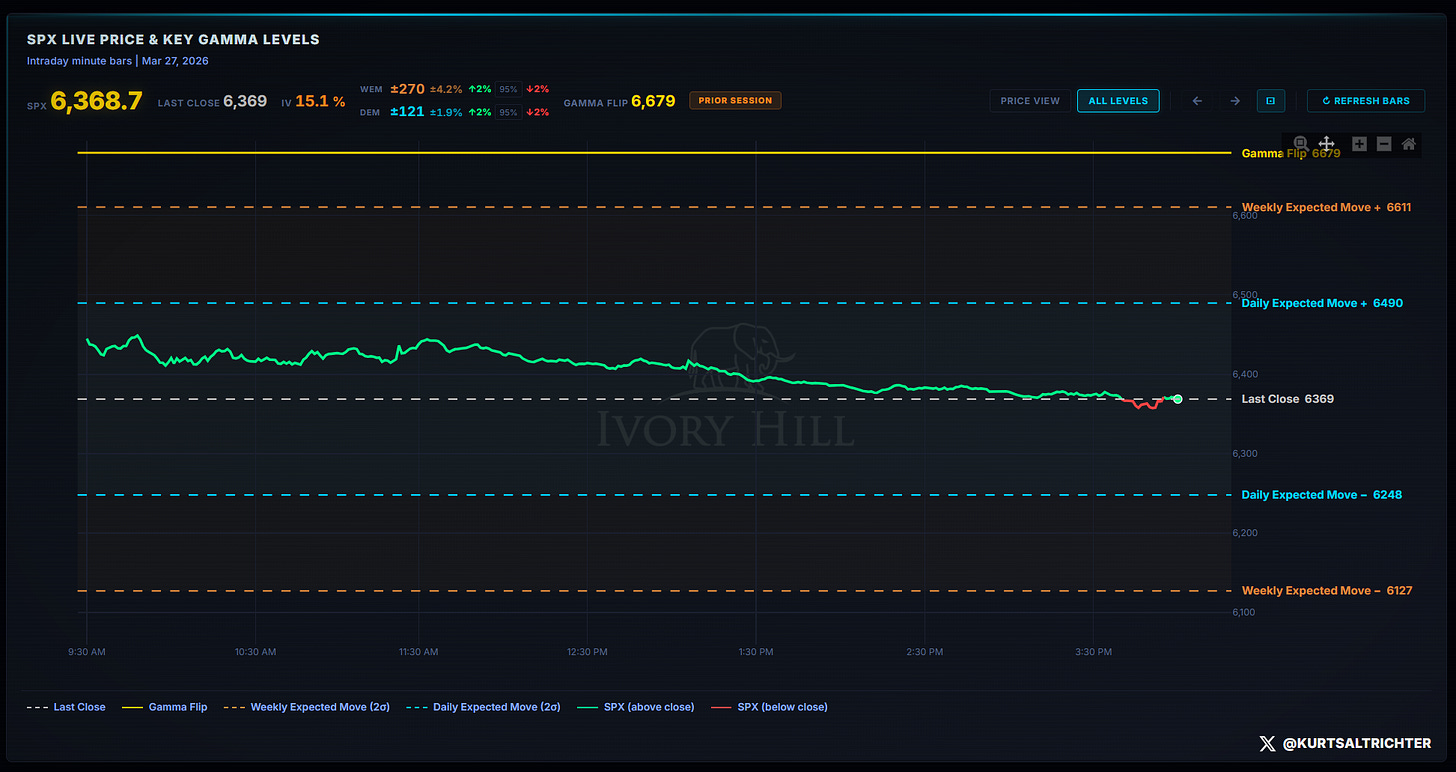Viewport: 1456px width, 772px height.
Task: Click the Intraday minute bars date subtitle
Action: click(x=118, y=61)
